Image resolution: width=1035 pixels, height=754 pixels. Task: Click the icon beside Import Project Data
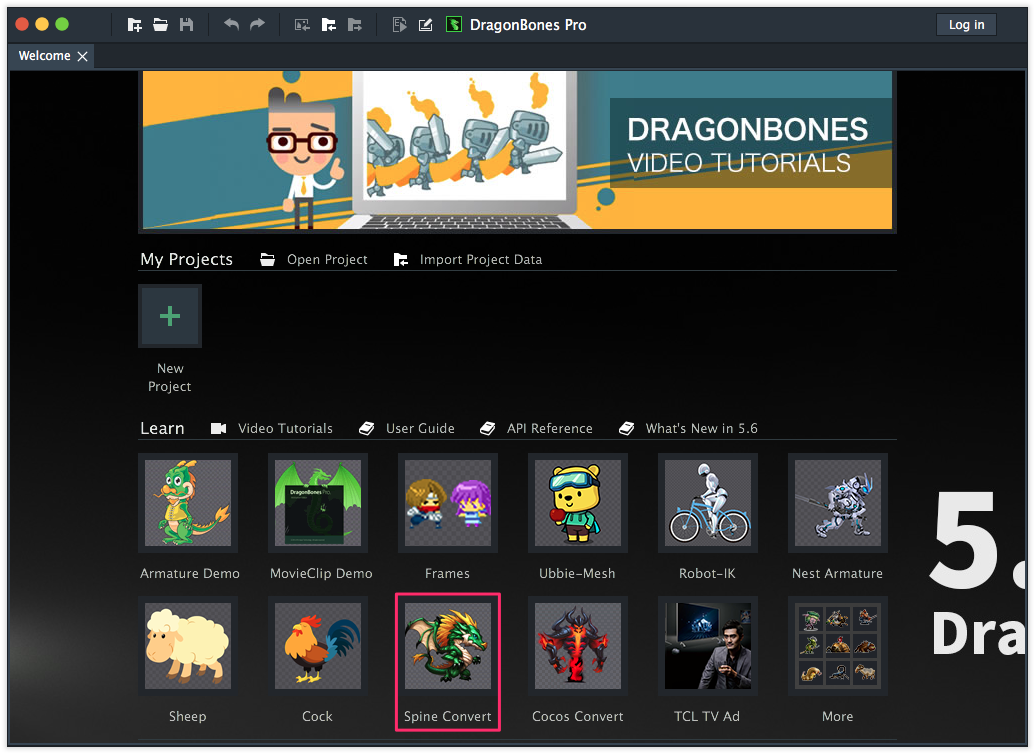[401, 259]
